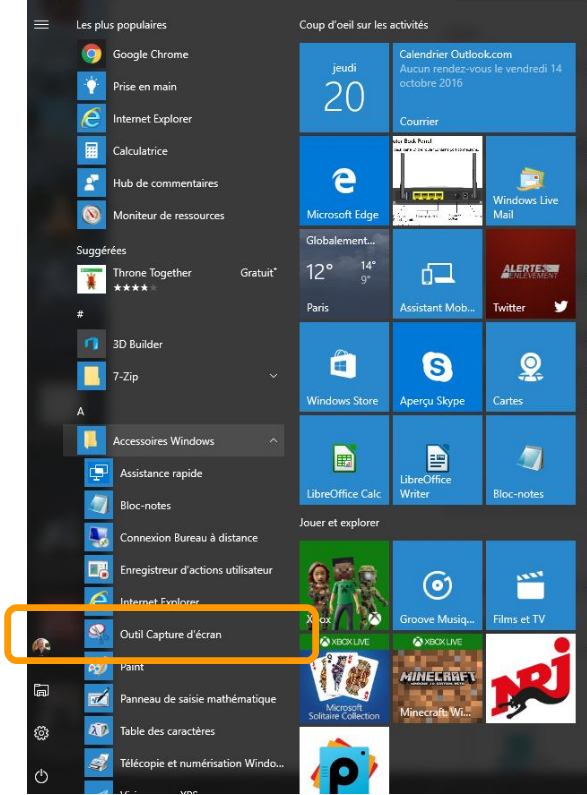Open Cartes tile

[x=531, y=367]
